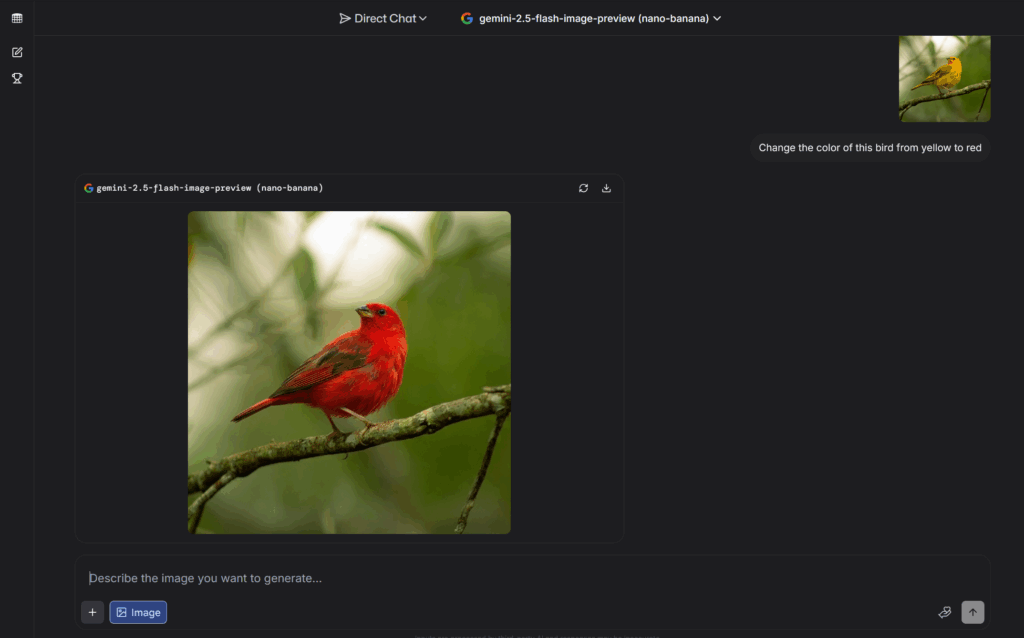Click the Google icon beside the model name
The height and width of the screenshot is (638, 1024).
(465, 17)
